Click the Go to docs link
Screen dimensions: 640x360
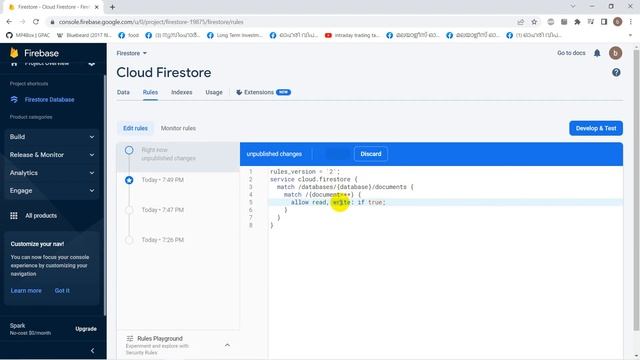(571, 53)
